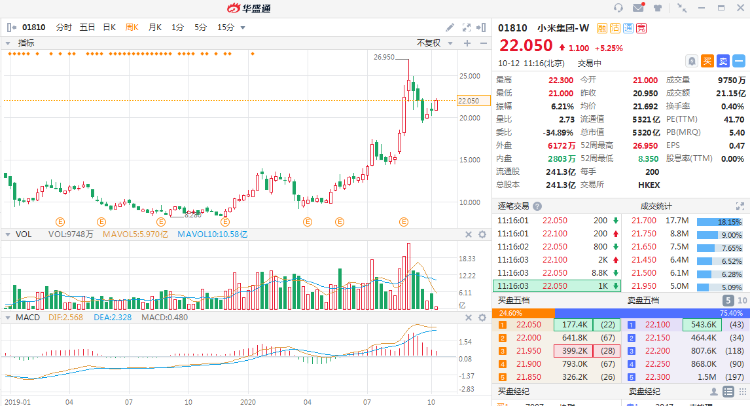Show broker person view icon

pyautogui.click(x=714, y=392)
